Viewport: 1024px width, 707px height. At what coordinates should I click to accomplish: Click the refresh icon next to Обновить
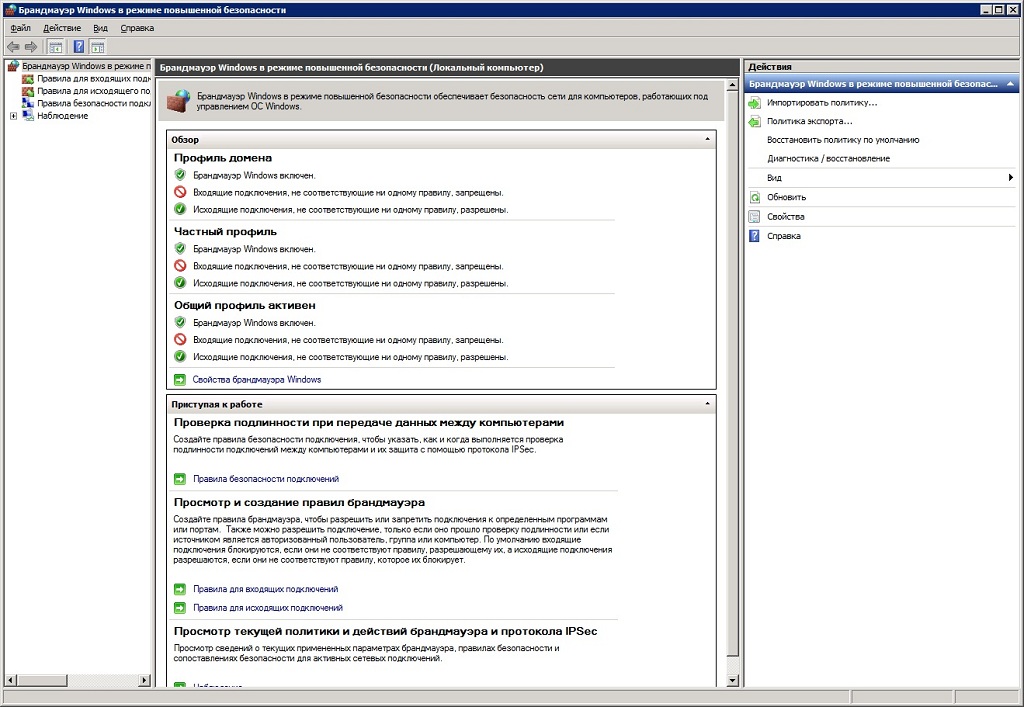(754, 197)
